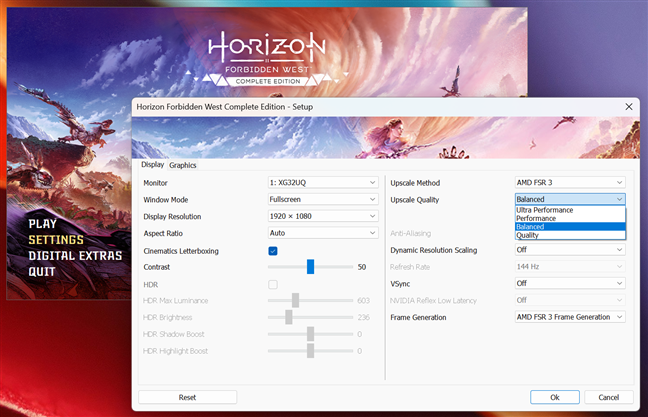Viewport: 648px width, 417px height.
Task: Switch to the Graphics tab
Action: (x=183, y=165)
